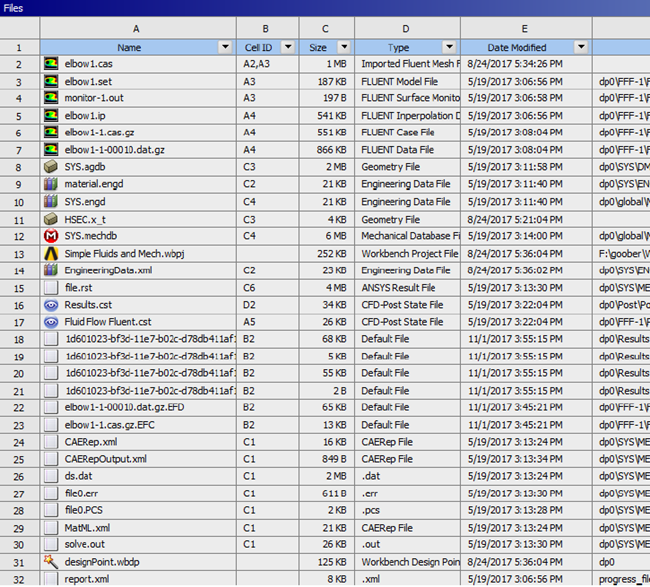Screen dimensions: 650x587
Task: Click date '8/24/2017 5:34:26 PM'
Action: click(x=515, y=64)
